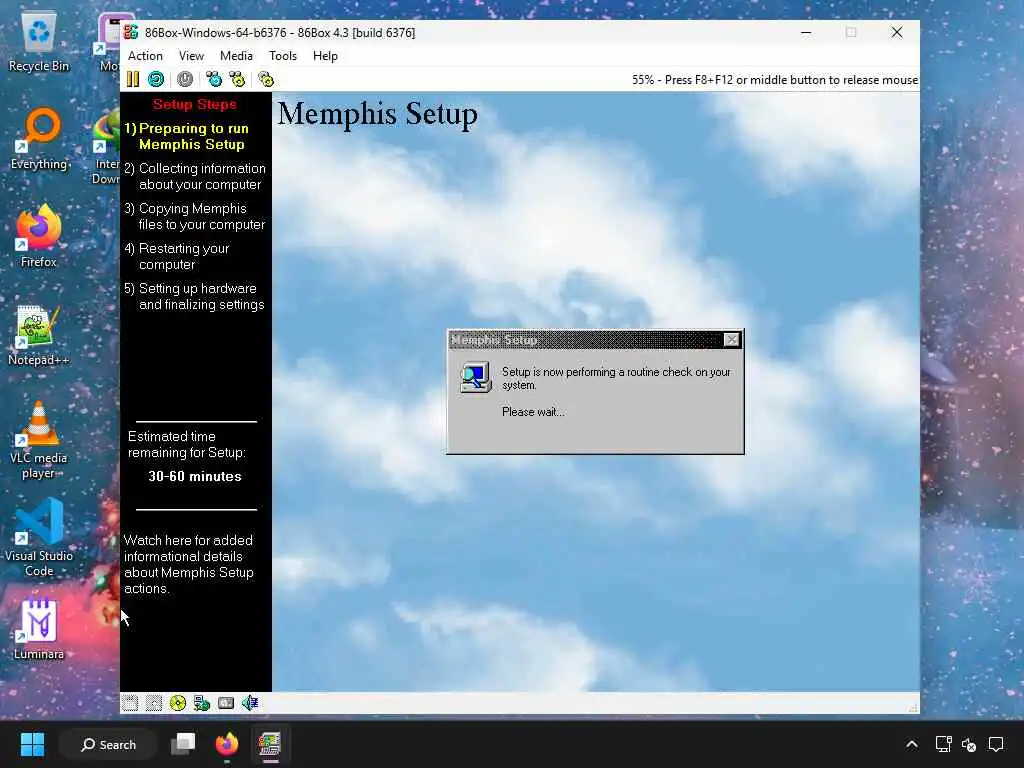1024x768 pixels.
Task: Click the second floppy drive status icon
Action: [154, 703]
